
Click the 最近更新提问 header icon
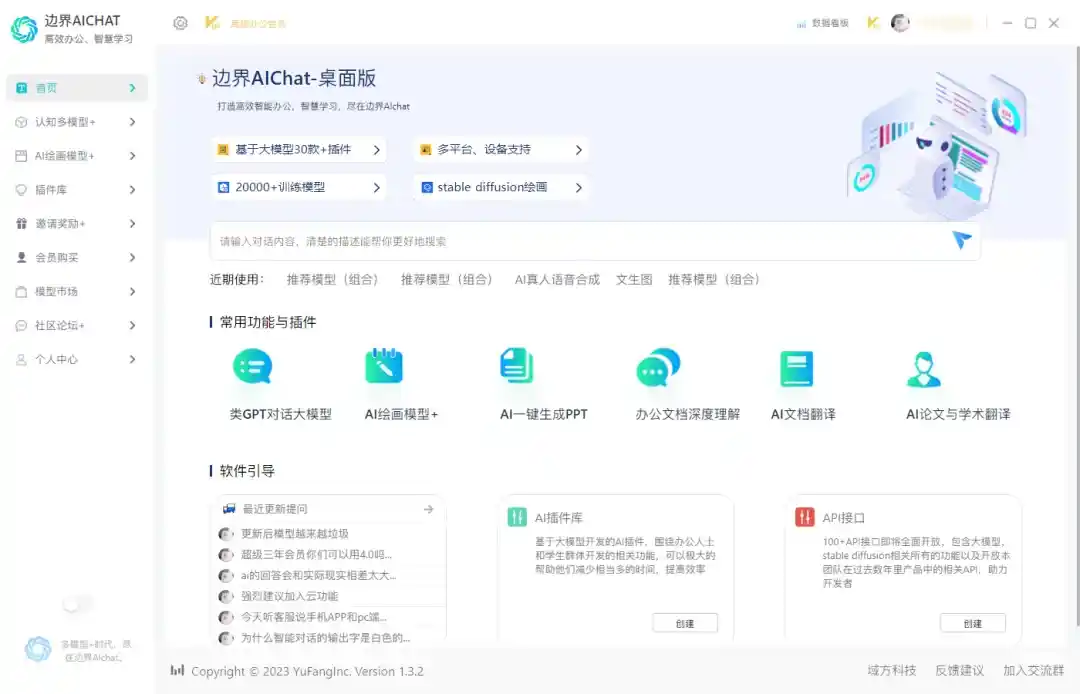pyautogui.click(x=229, y=509)
